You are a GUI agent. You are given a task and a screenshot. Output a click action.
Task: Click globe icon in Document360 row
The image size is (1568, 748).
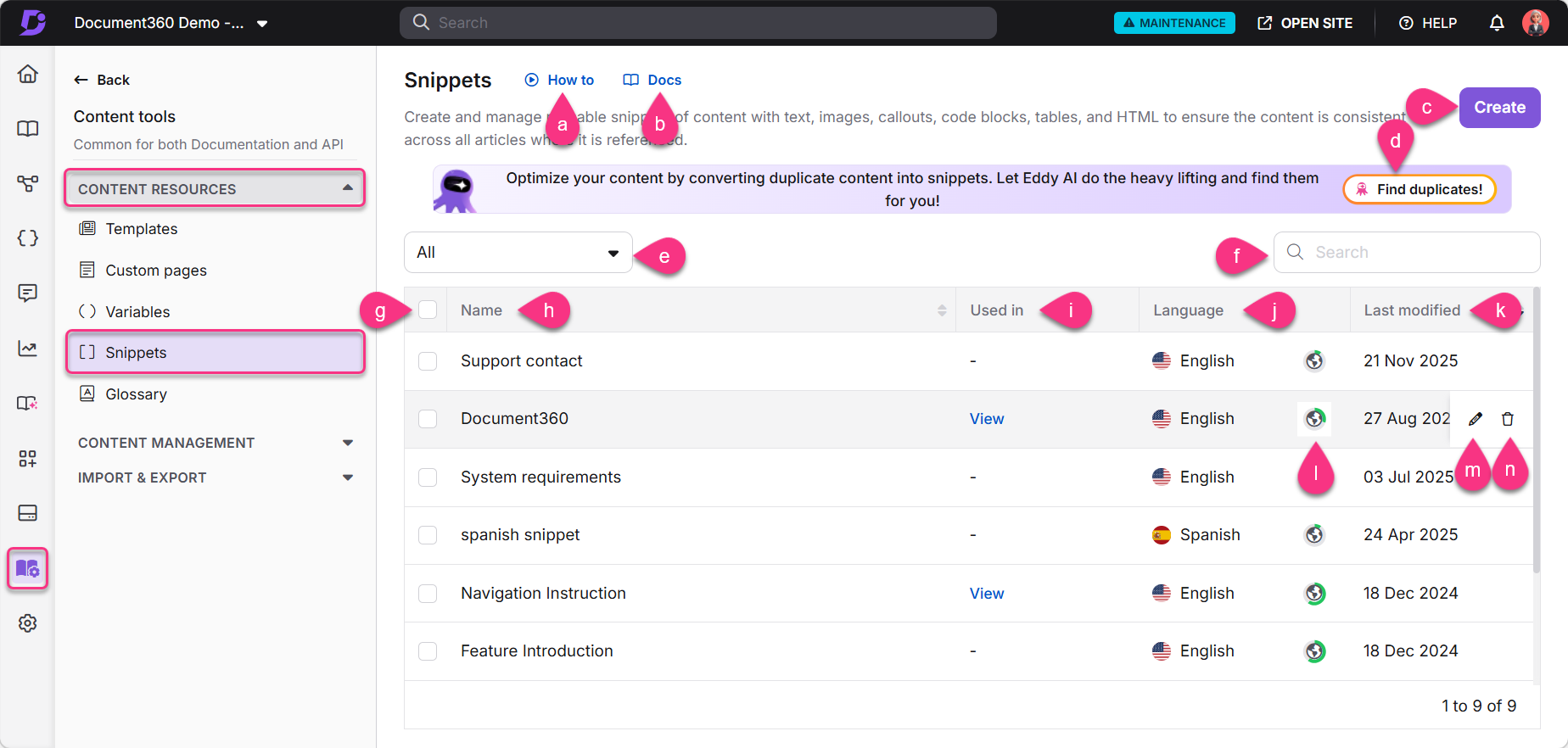(x=1314, y=419)
